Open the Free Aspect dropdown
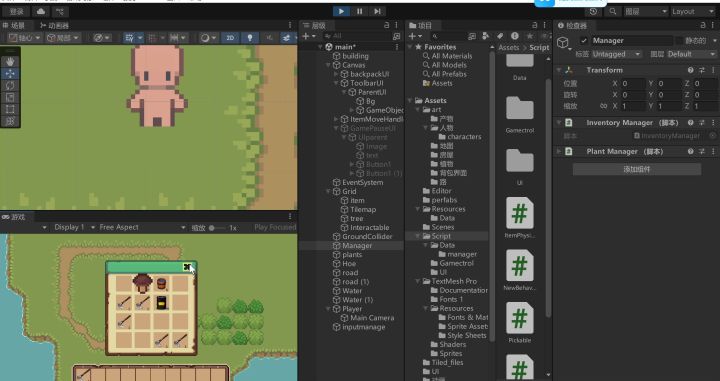This screenshot has width=720, height=381. 142,228
